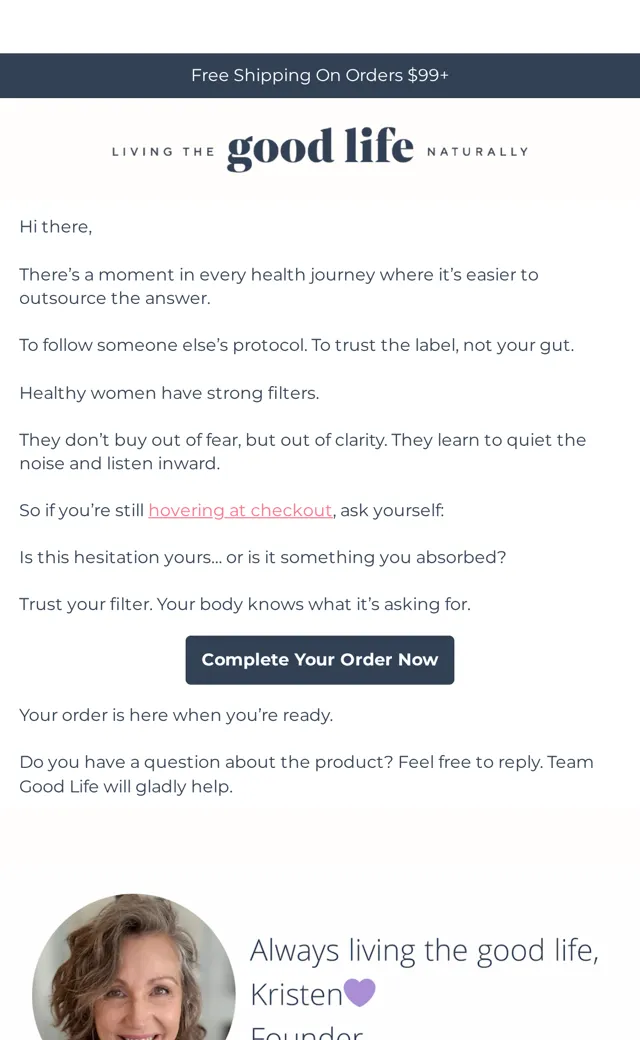Click the Is this hesitation yours line
Screen dimensions: 640x1040
point(263,557)
